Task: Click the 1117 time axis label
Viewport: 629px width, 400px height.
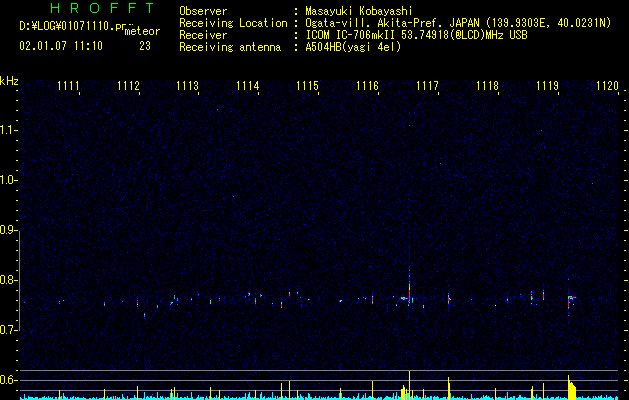Action: coord(427,86)
